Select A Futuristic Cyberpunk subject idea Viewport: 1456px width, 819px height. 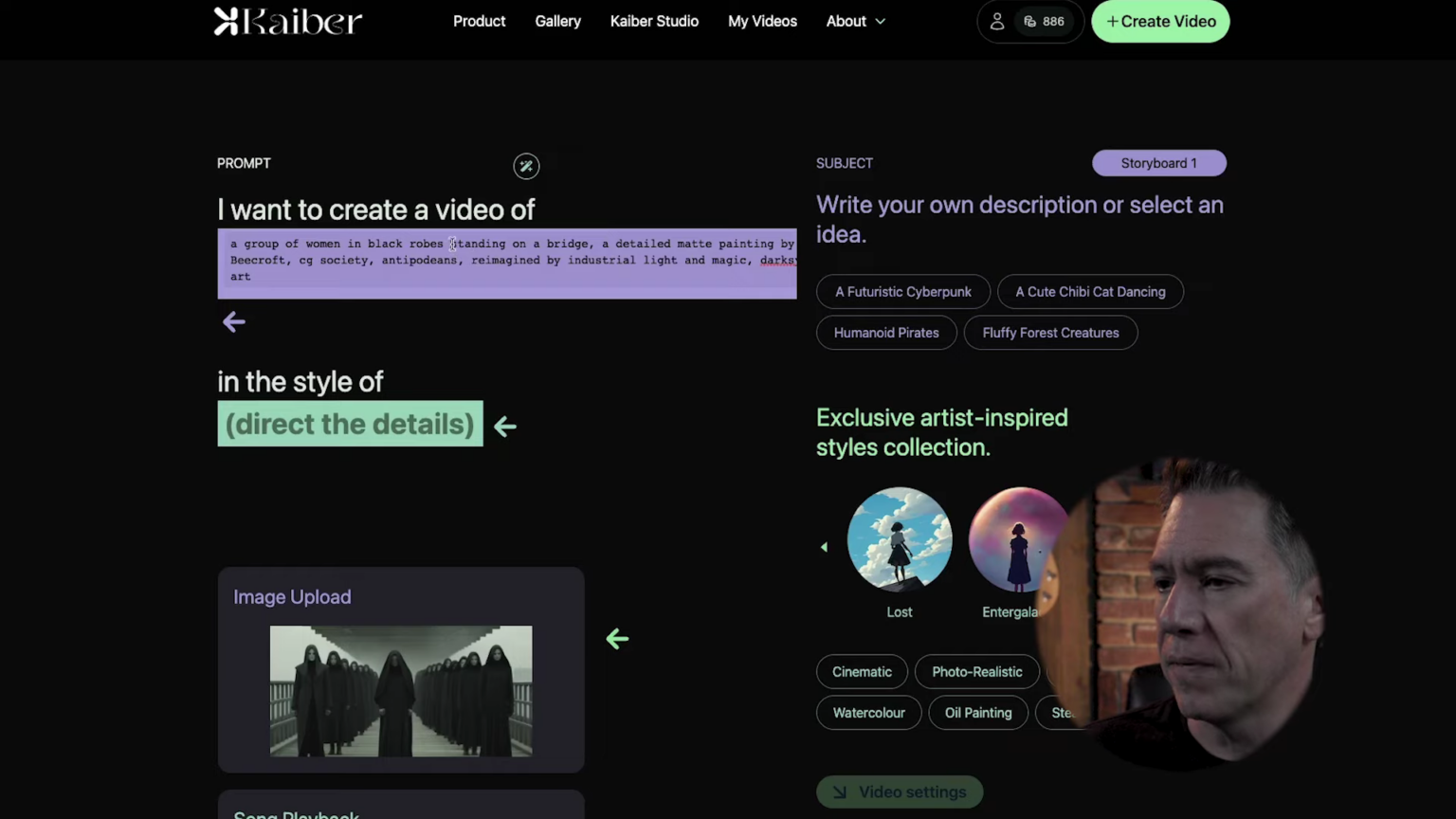pos(902,291)
